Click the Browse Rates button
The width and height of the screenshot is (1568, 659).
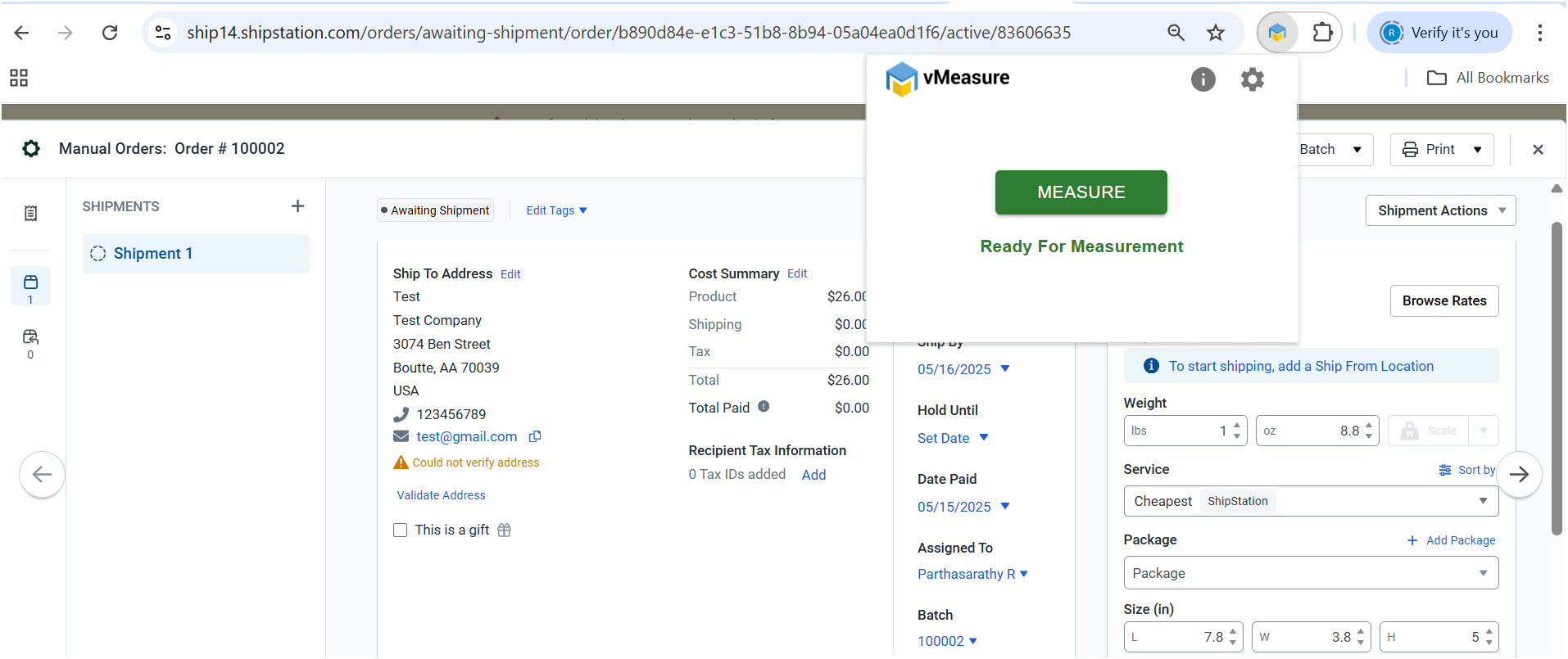point(1443,300)
